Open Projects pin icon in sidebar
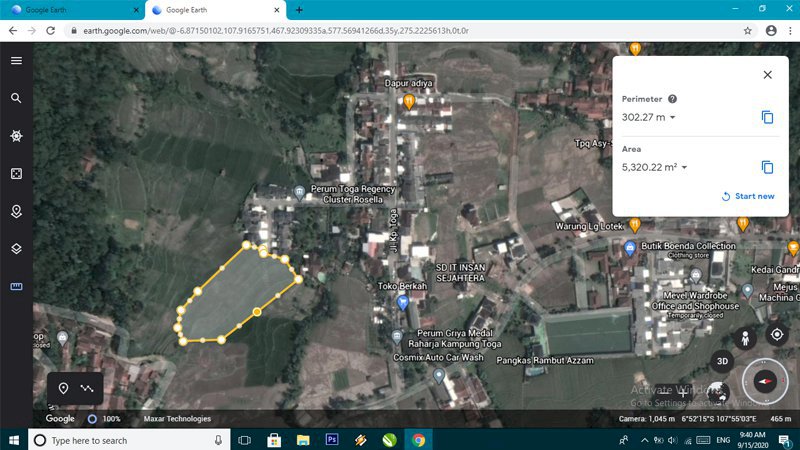Viewport: 800px width, 450px height. (16, 211)
